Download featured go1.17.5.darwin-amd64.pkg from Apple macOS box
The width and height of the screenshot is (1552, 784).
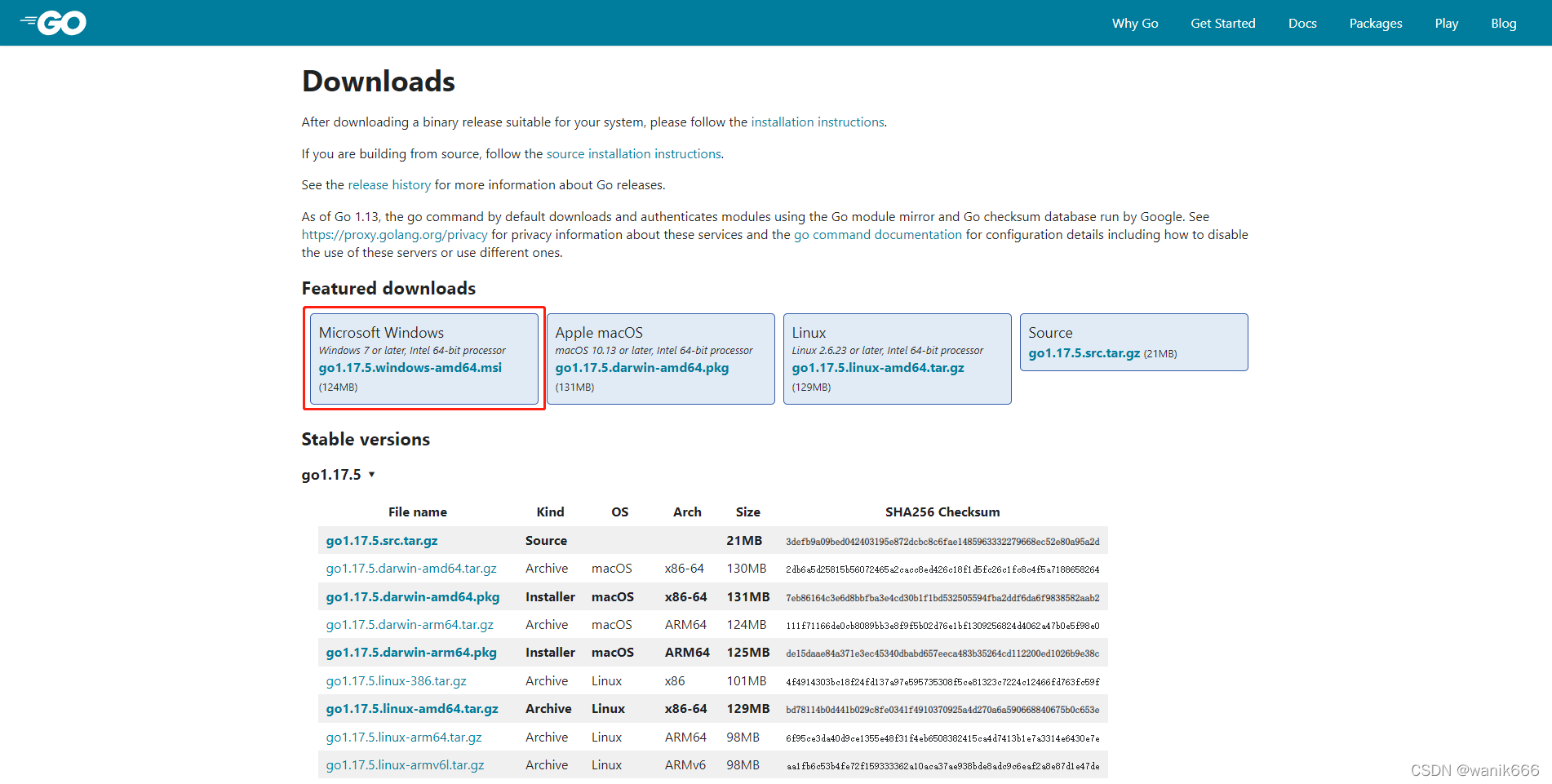point(642,368)
